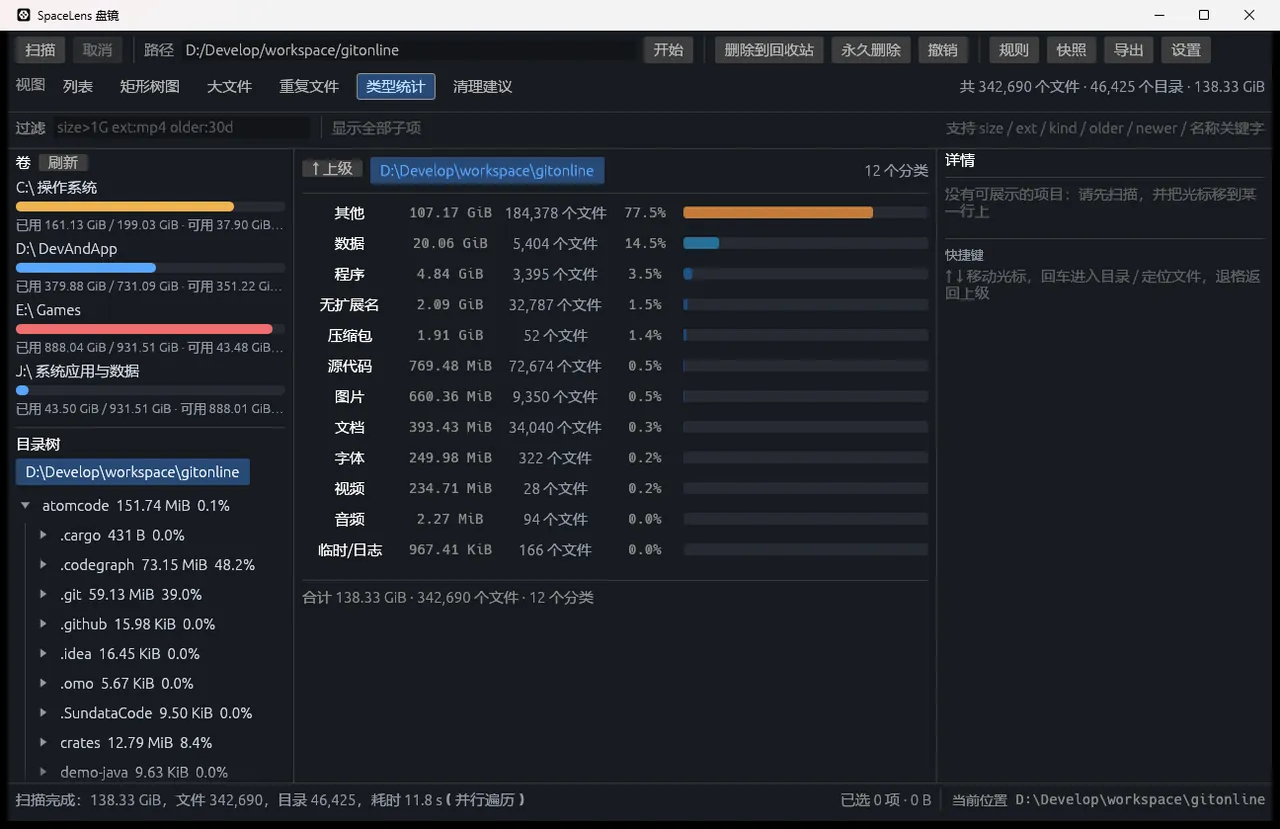Click into the 过滤 filter input box

pyautogui.click(x=181, y=128)
